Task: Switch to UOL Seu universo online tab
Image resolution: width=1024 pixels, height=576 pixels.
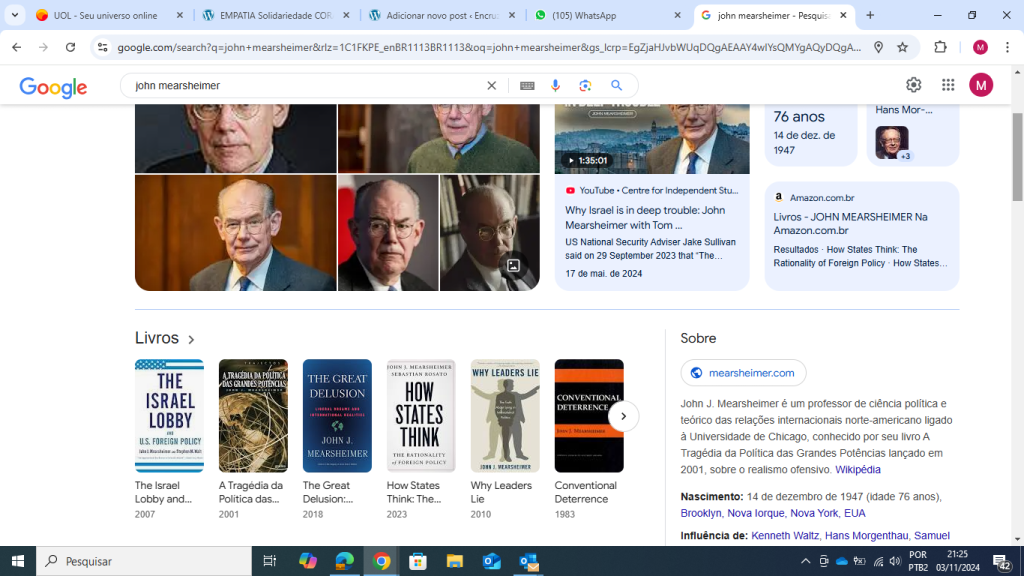Action: (105, 16)
